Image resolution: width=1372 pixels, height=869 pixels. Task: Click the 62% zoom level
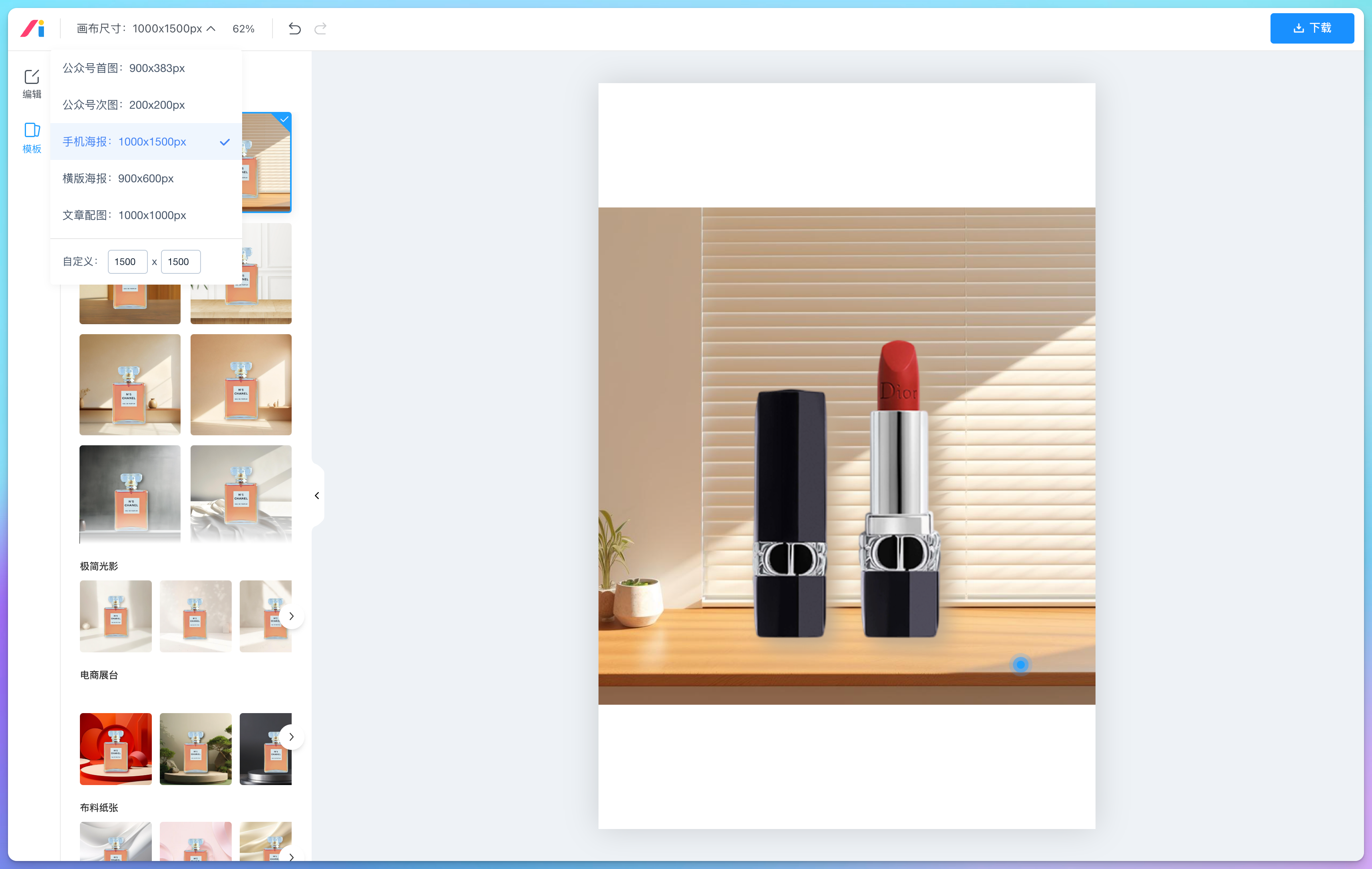pyautogui.click(x=243, y=28)
